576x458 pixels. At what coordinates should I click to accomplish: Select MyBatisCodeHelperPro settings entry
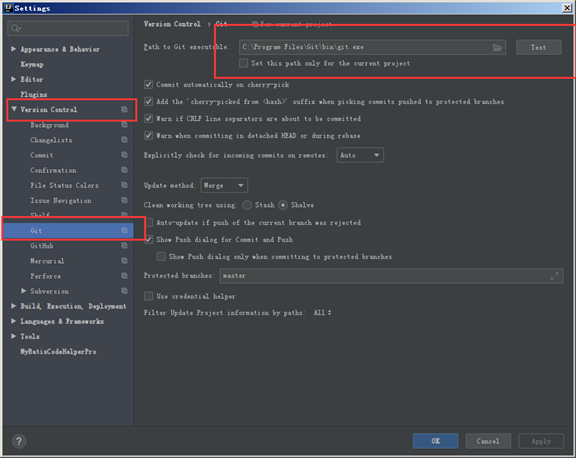58,351
